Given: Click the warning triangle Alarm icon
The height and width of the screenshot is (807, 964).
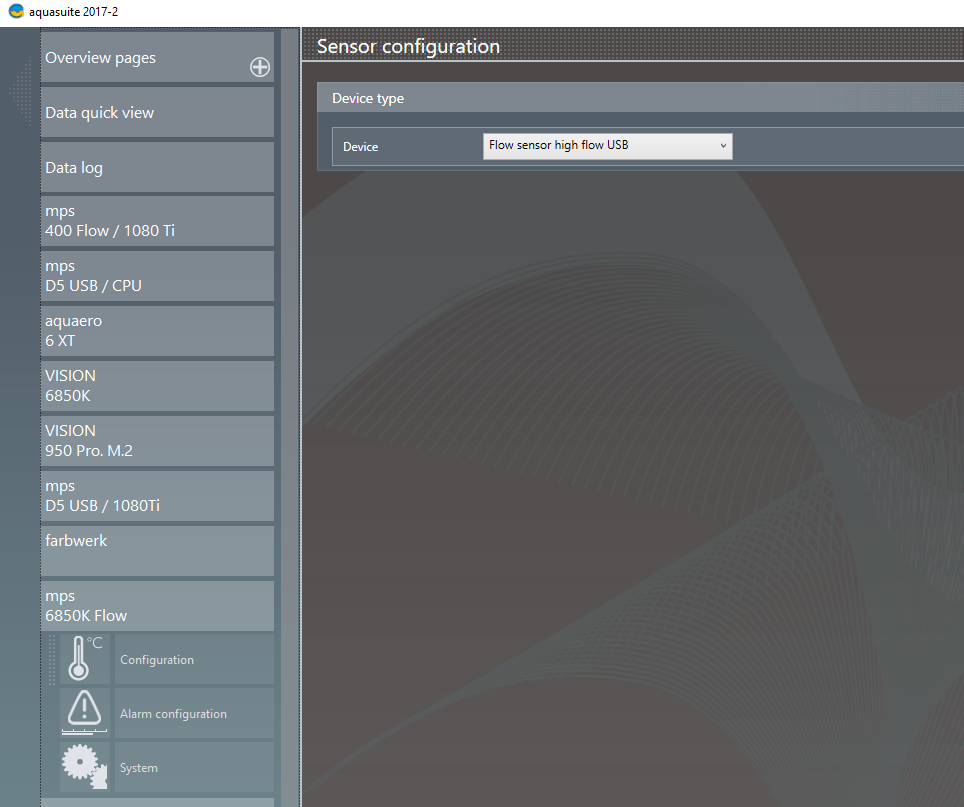Looking at the screenshot, I should coord(85,713).
